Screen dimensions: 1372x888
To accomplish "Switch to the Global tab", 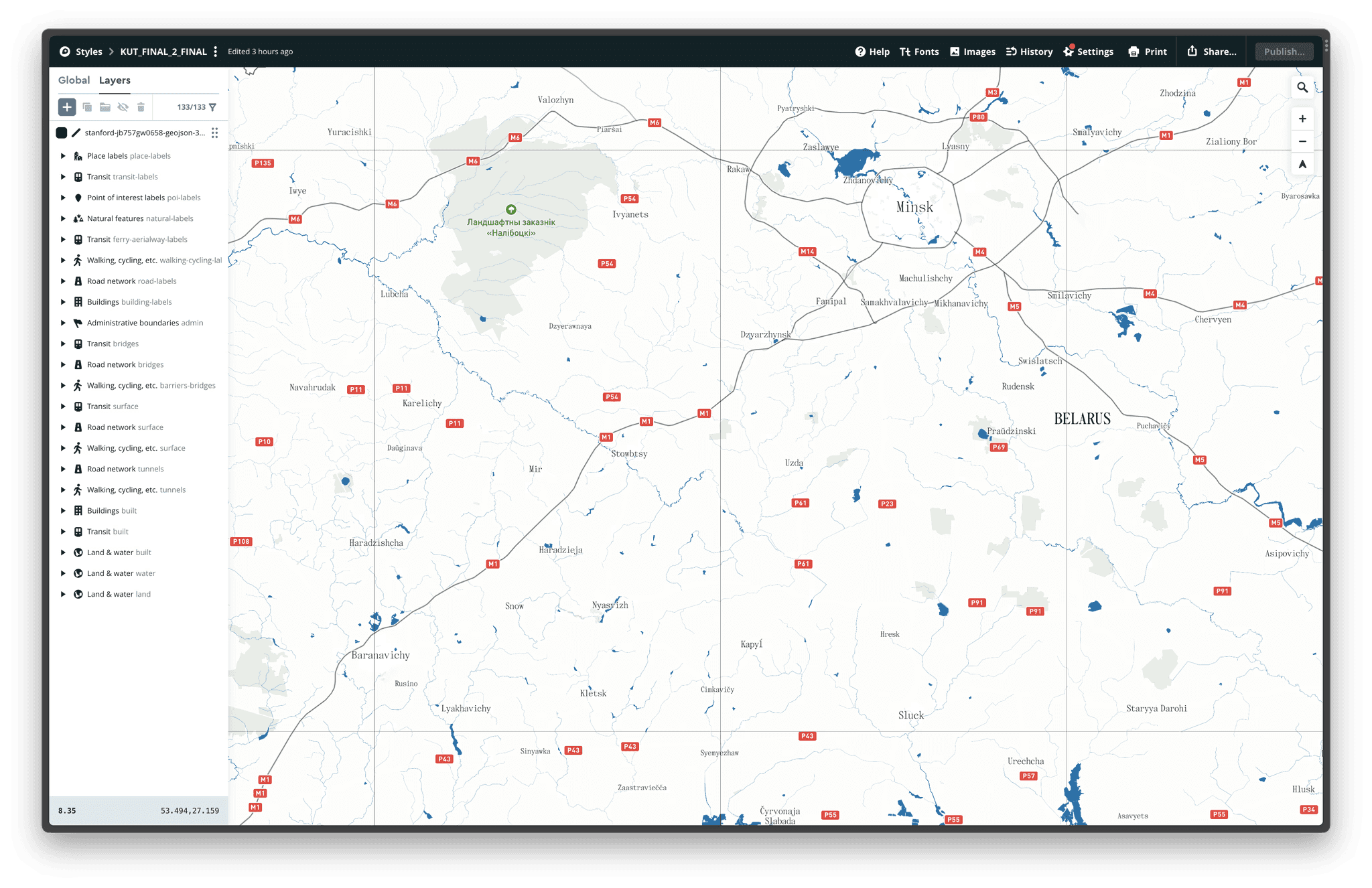I will (x=74, y=80).
